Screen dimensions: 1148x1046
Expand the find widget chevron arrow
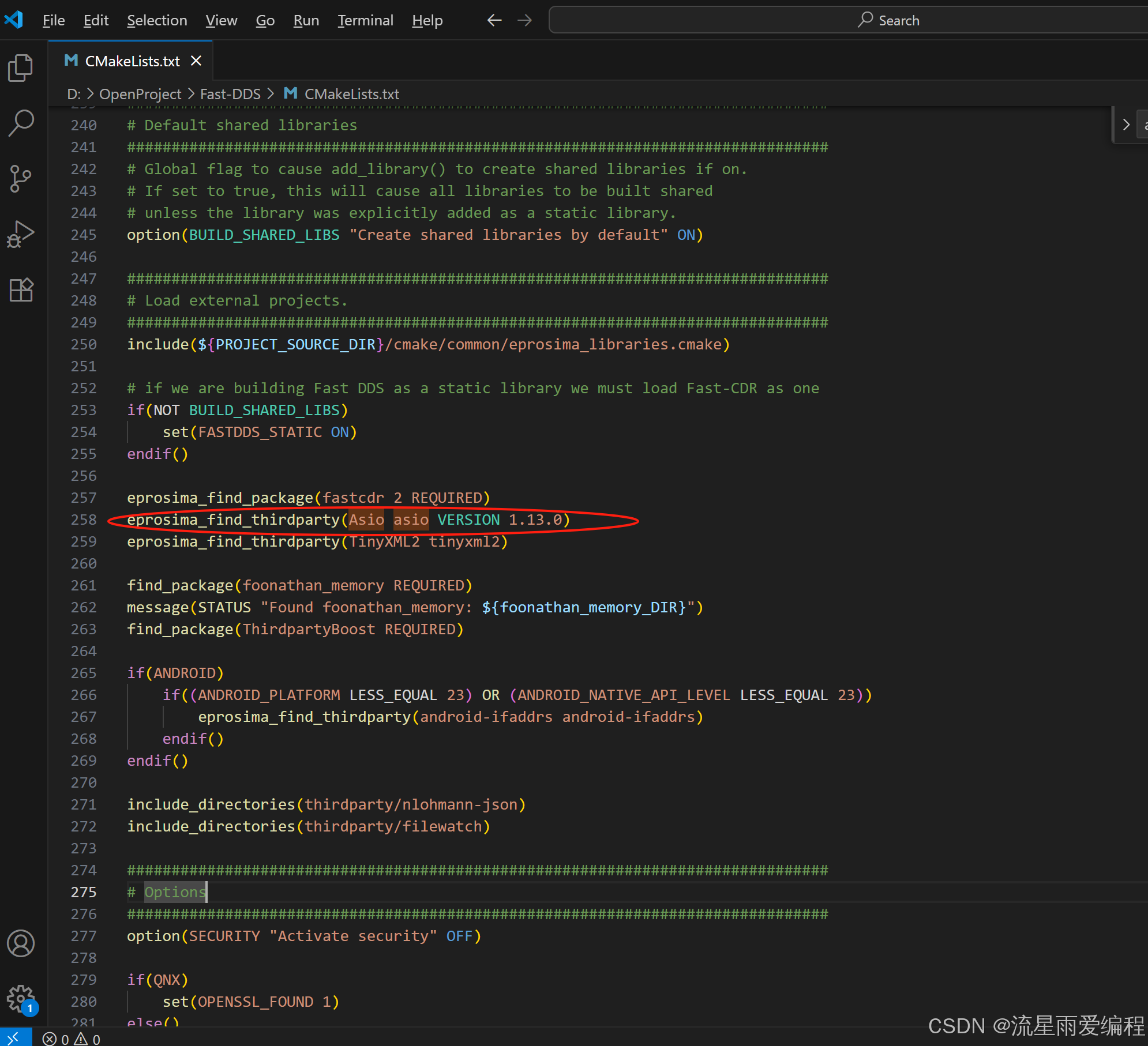[1126, 125]
